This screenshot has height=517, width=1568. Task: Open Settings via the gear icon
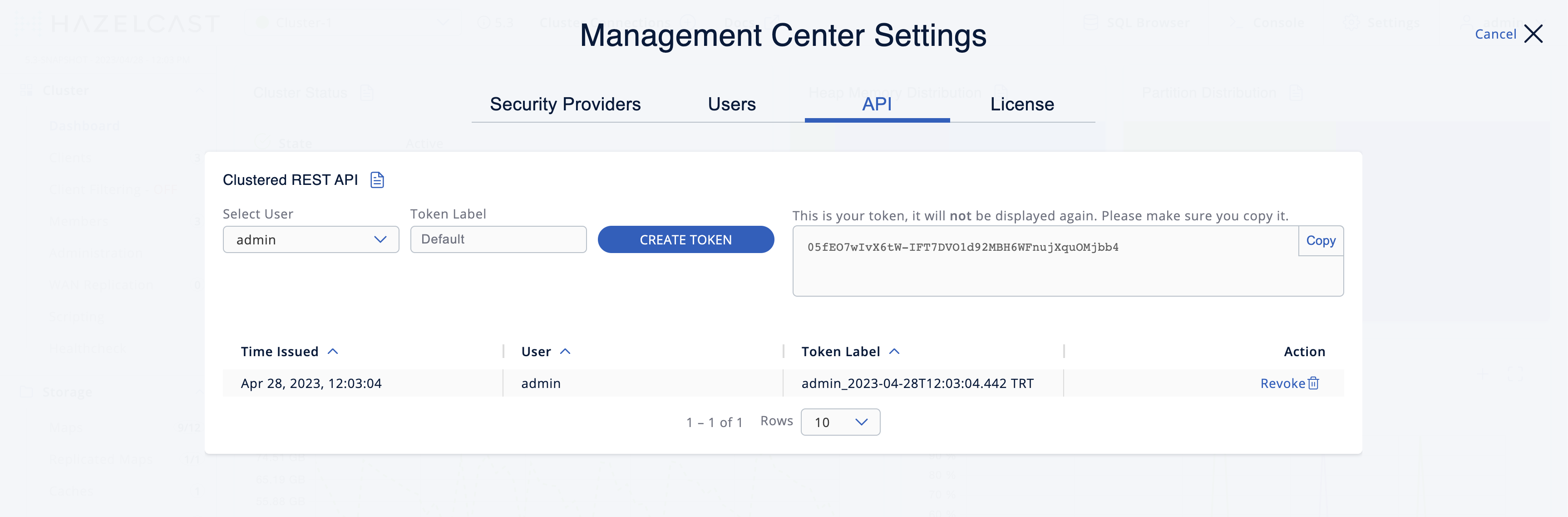pos(1352,23)
